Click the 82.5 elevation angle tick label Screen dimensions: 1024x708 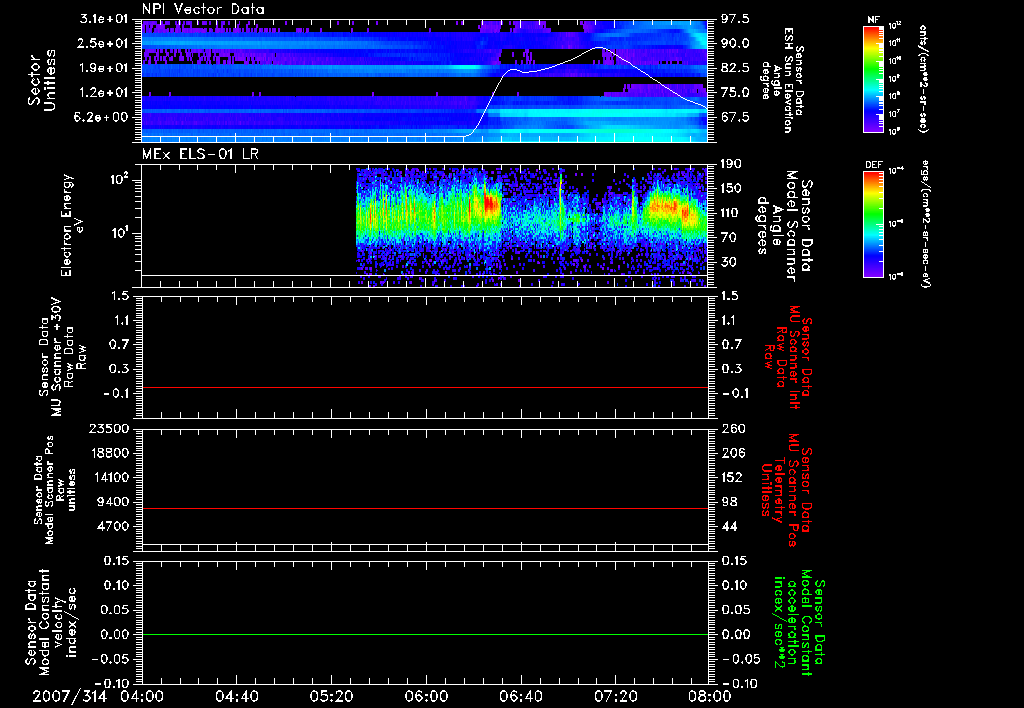point(735,68)
